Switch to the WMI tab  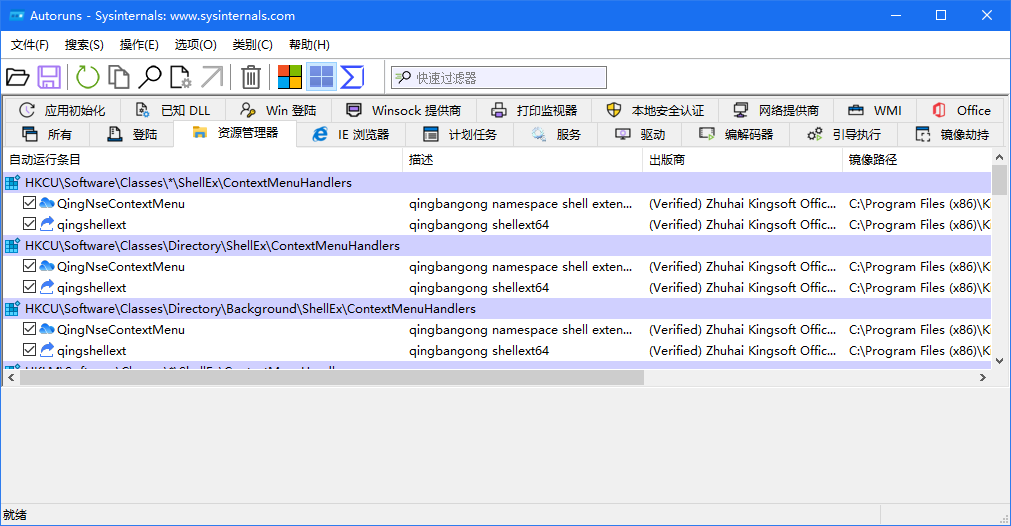[x=875, y=110]
